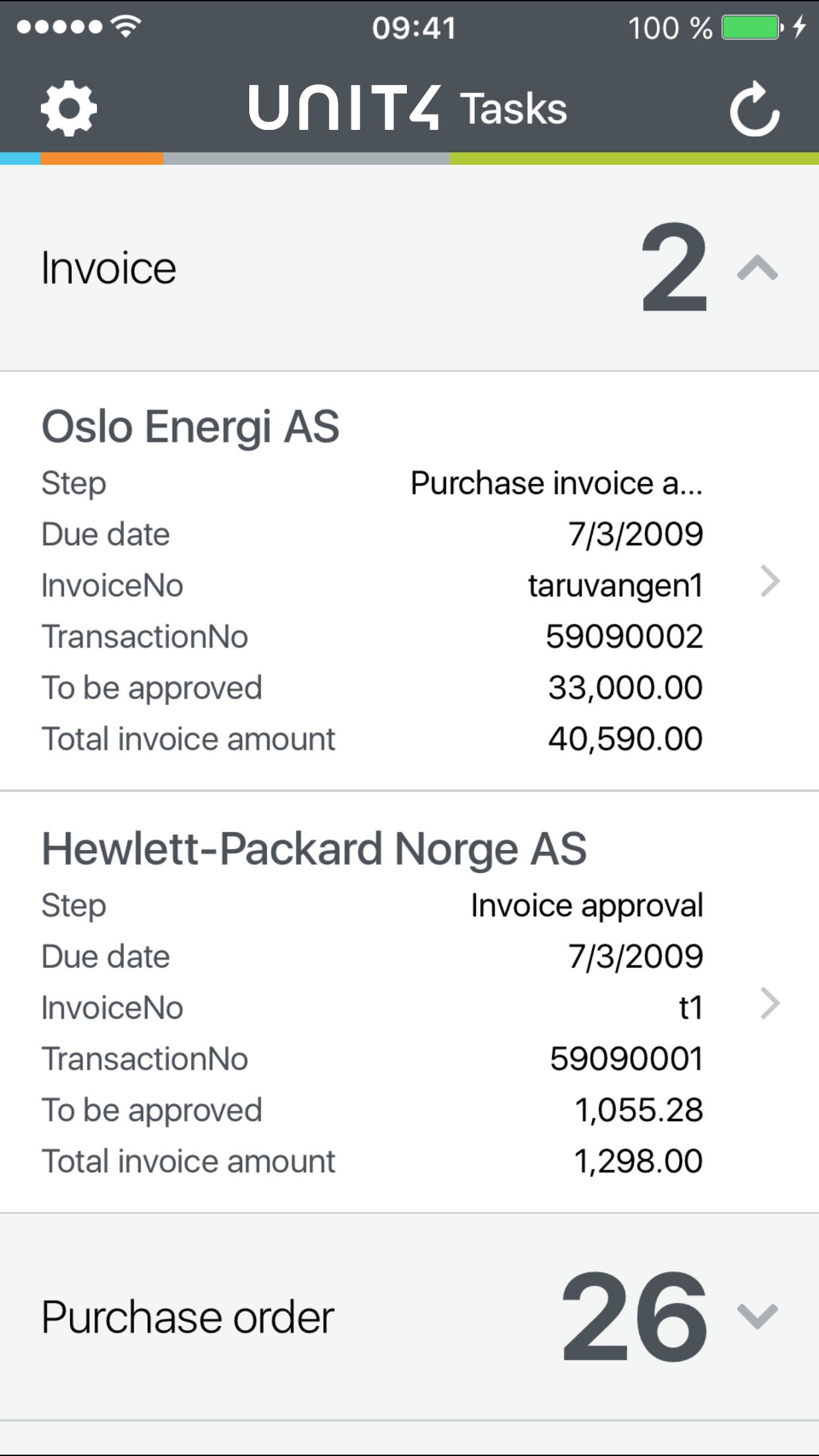Tap the battery indicator icon
This screenshot has height=1456, width=819.
752,28
